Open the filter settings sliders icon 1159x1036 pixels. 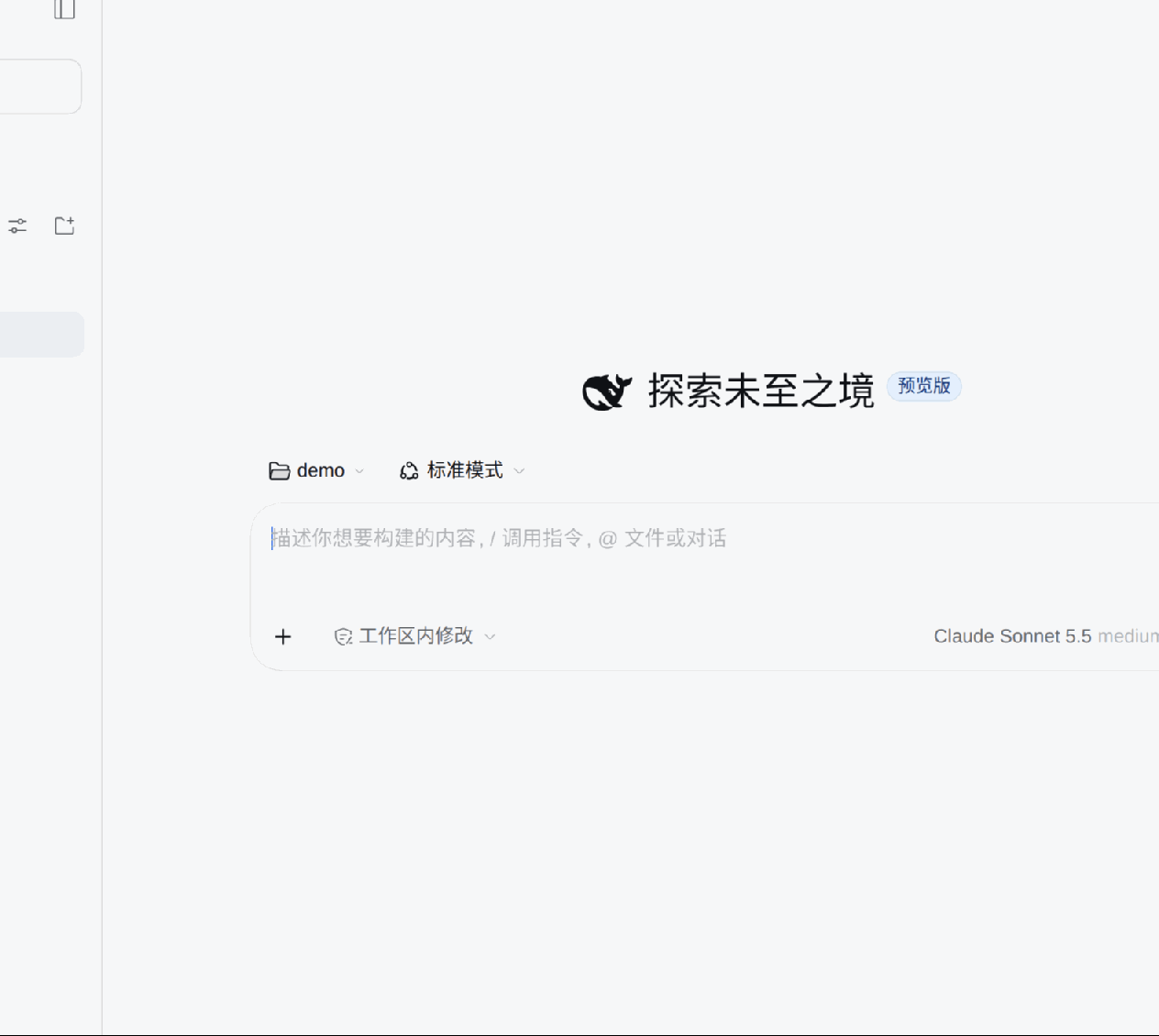click(x=17, y=226)
